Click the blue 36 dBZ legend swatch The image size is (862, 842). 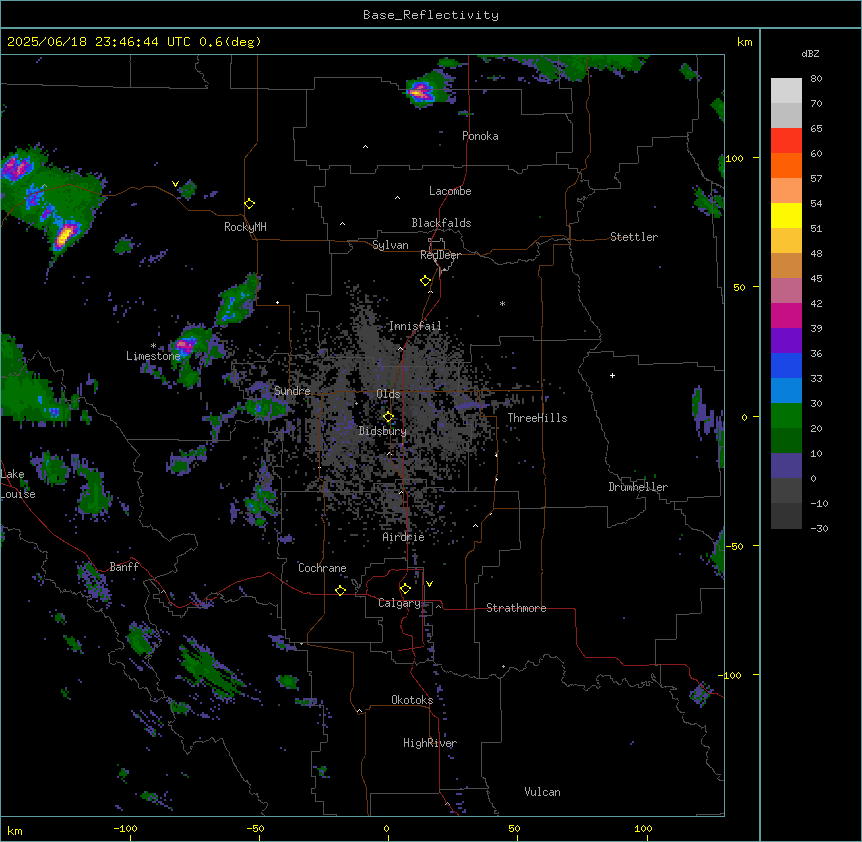[x=786, y=365]
